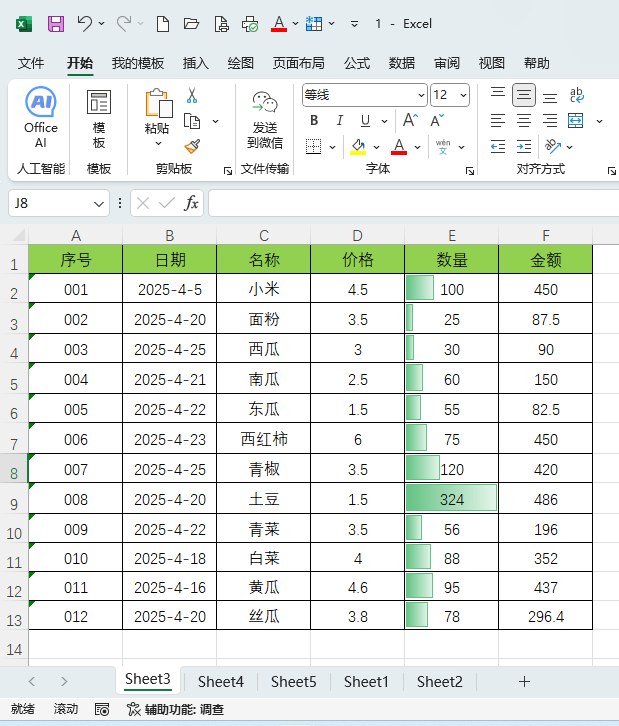Click the merge and center icon

point(575,121)
